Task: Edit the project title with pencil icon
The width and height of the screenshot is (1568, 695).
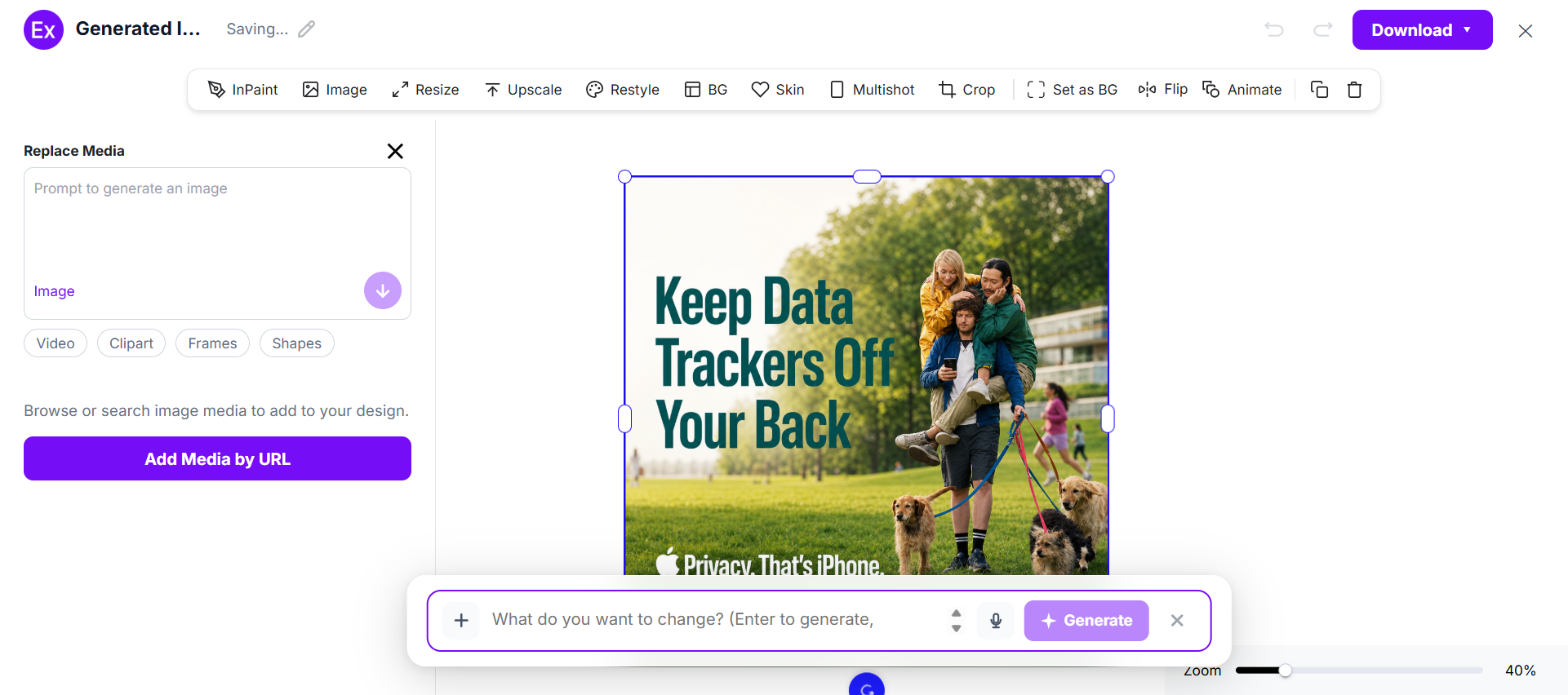Action: point(306,29)
